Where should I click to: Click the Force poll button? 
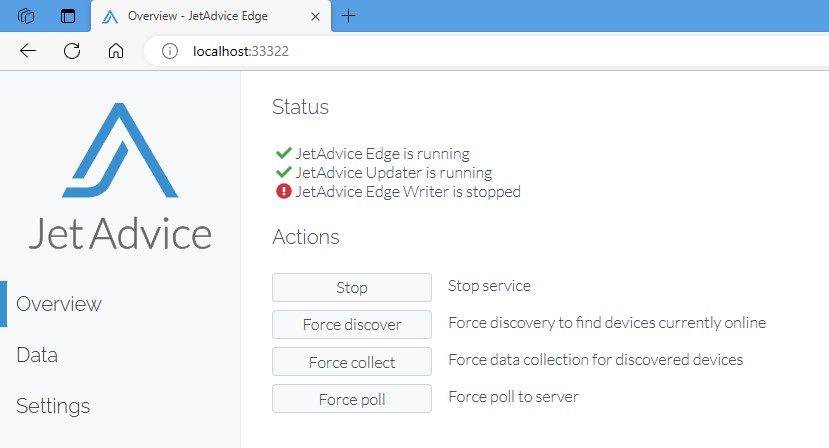click(x=352, y=399)
